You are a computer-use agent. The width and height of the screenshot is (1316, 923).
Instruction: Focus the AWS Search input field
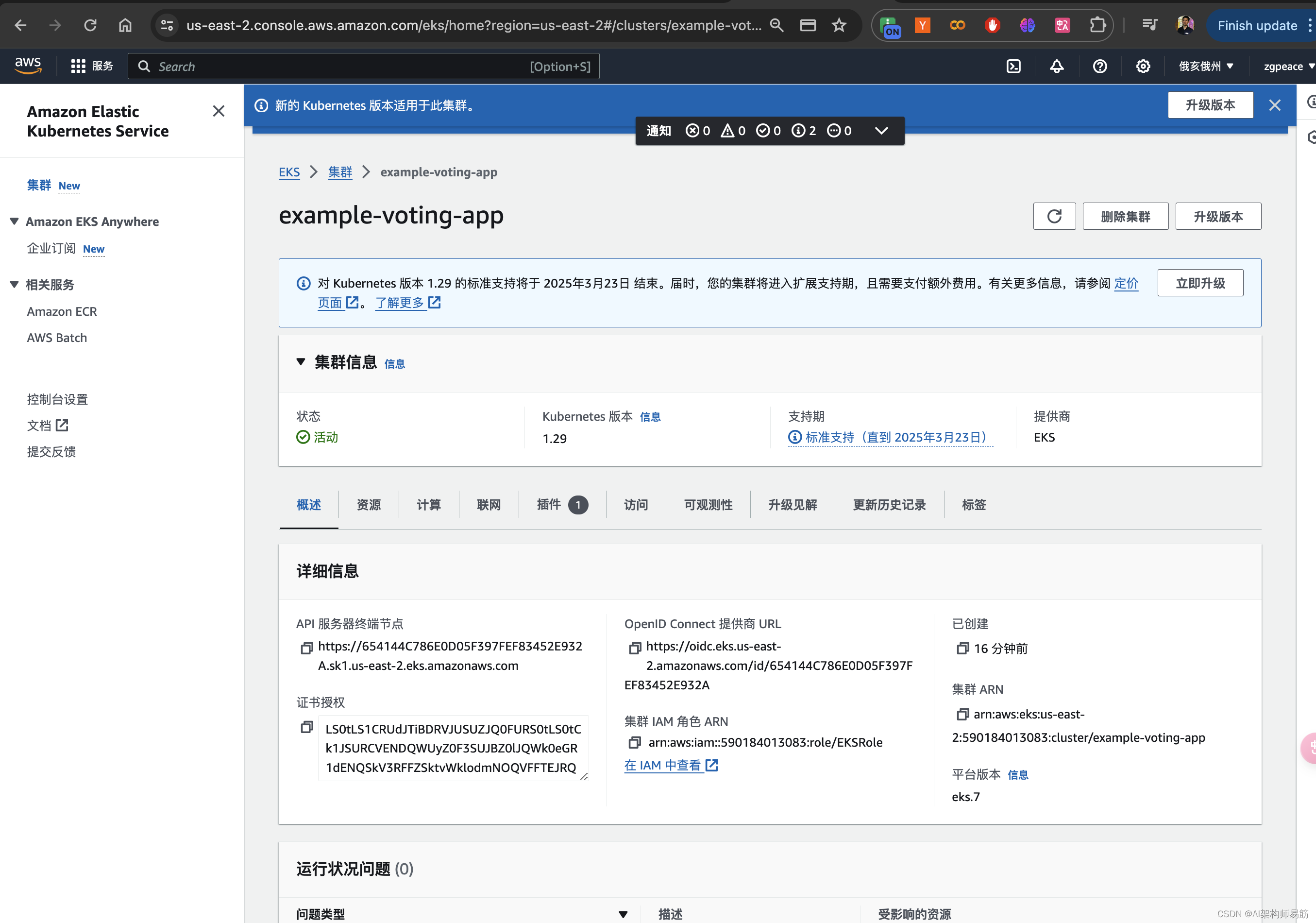click(363, 67)
